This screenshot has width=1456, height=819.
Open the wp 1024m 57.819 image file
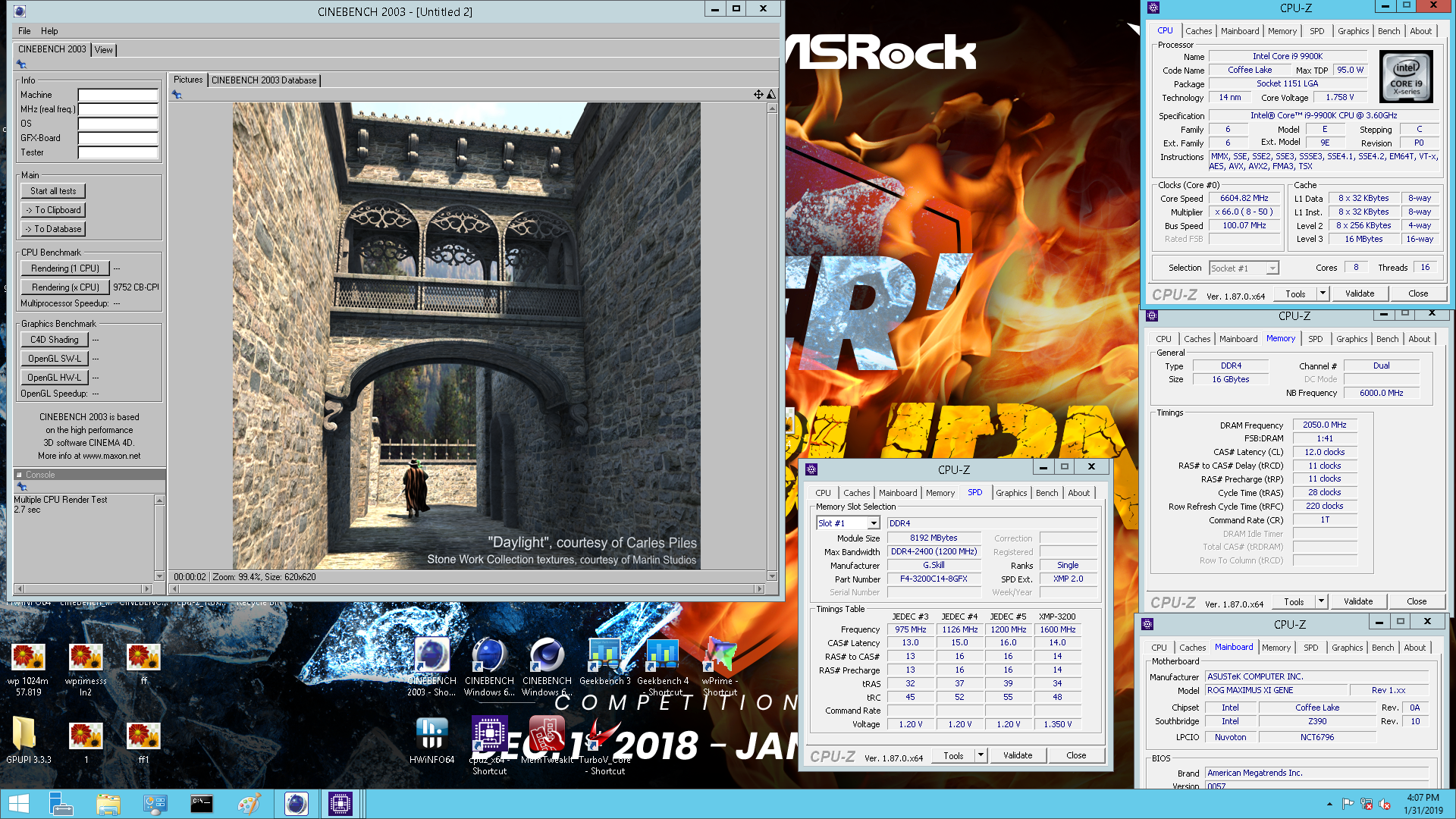point(28,670)
